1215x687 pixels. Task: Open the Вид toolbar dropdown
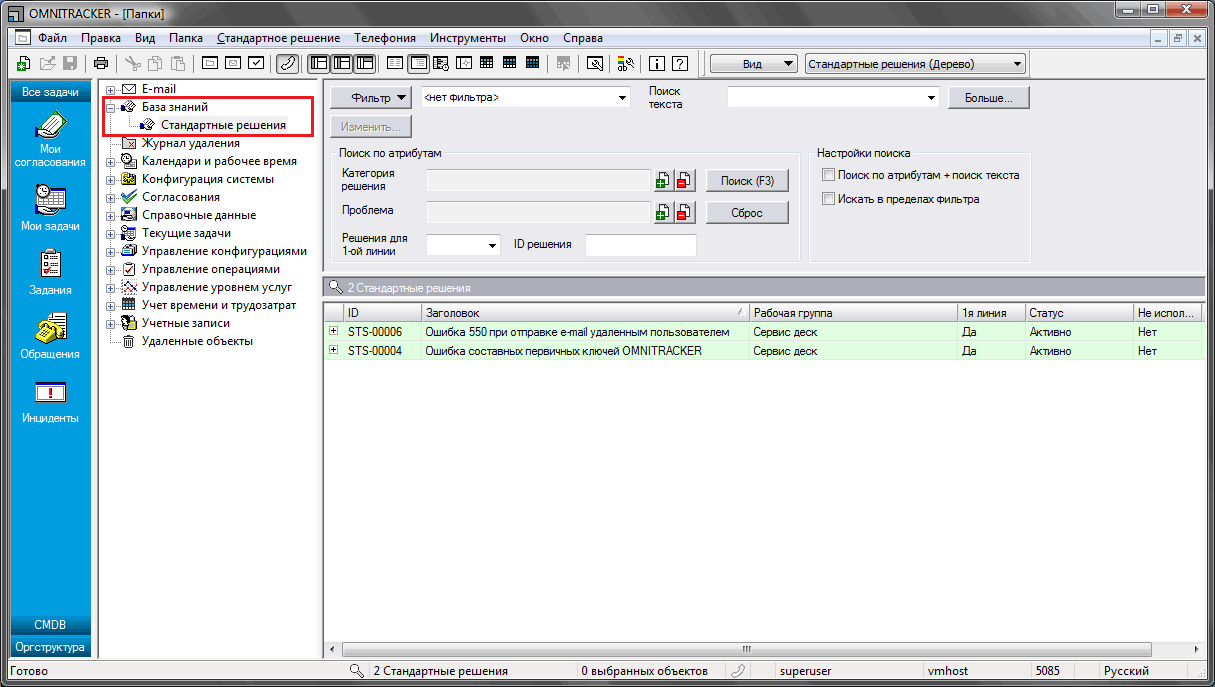pos(754,64)
